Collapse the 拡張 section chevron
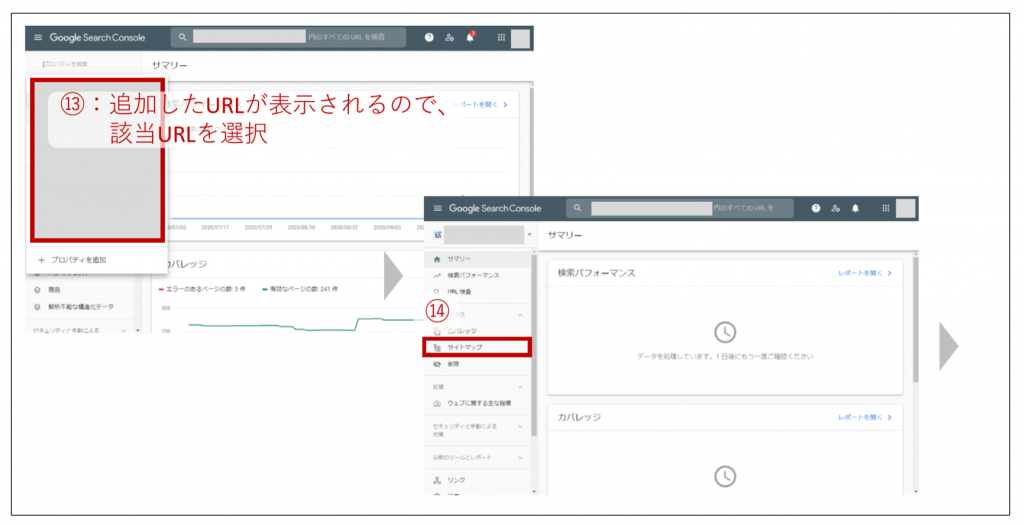 click(522, 386)
